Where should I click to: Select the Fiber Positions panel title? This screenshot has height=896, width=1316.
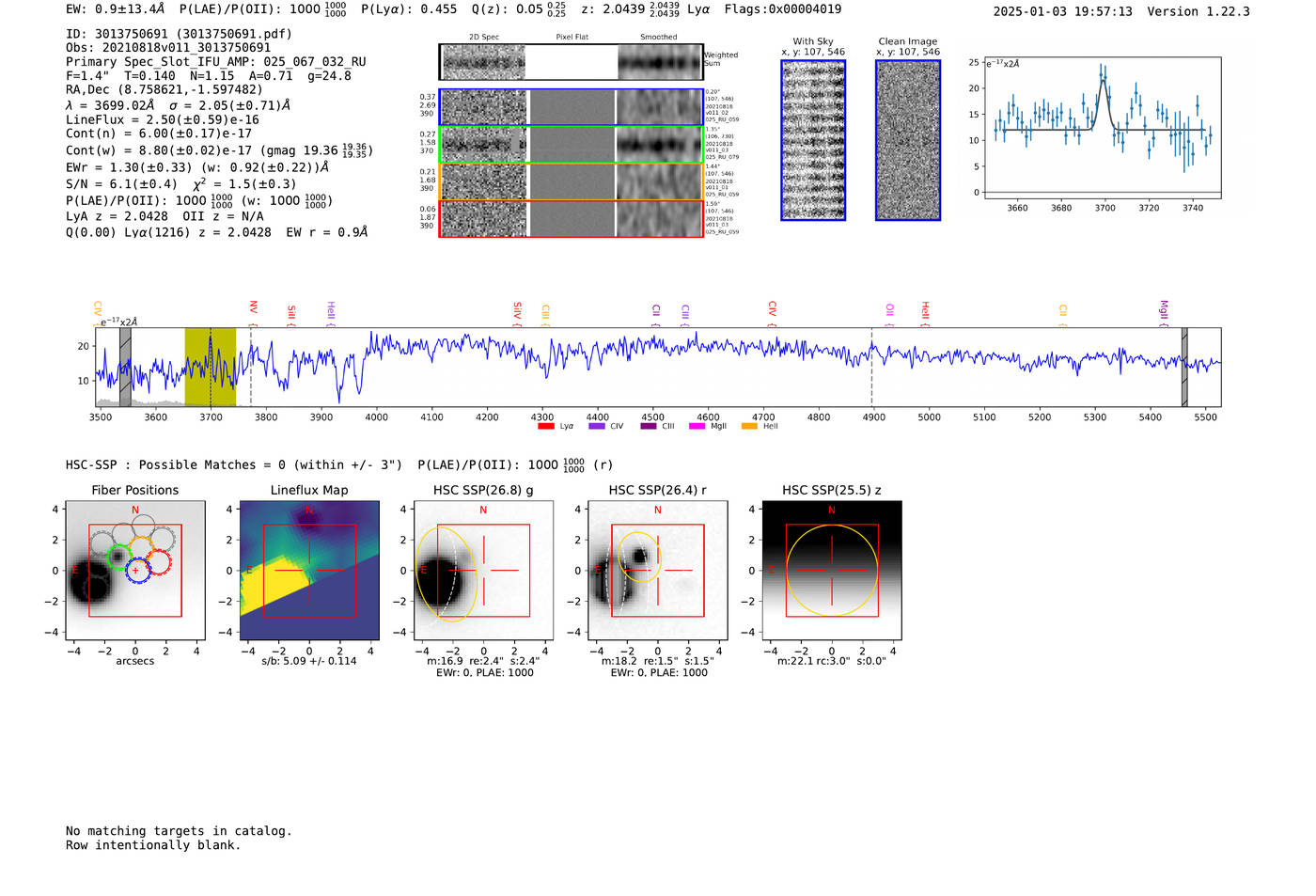tap(135, 491)
